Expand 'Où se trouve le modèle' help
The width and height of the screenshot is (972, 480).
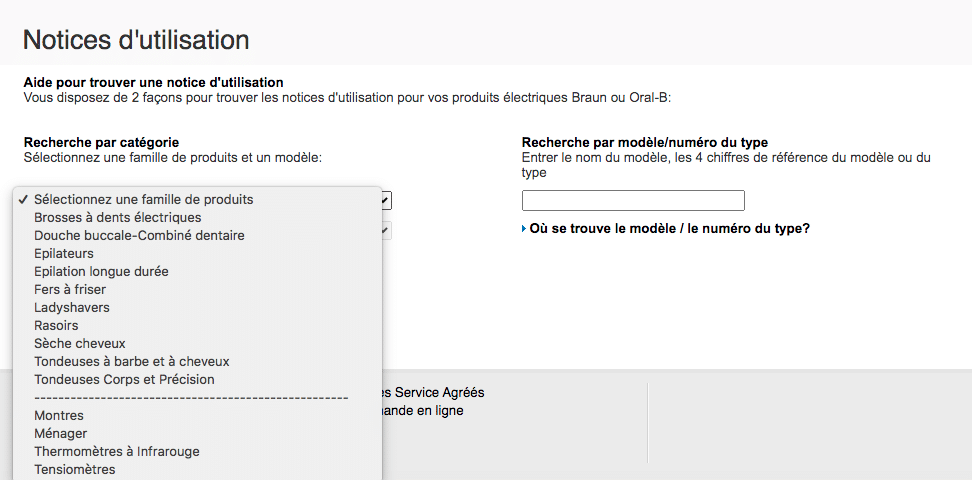[668, 228]
